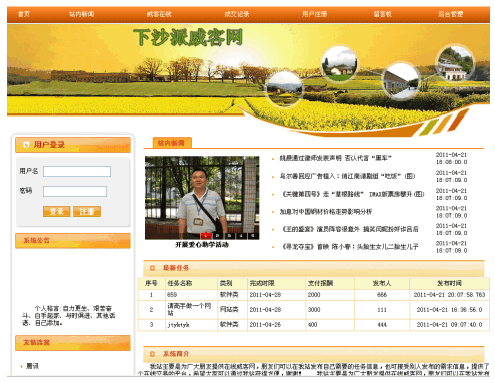495x383 pixels.
Task: Open the 《王的盛宴》 news headline
Action: click(350, 229)
